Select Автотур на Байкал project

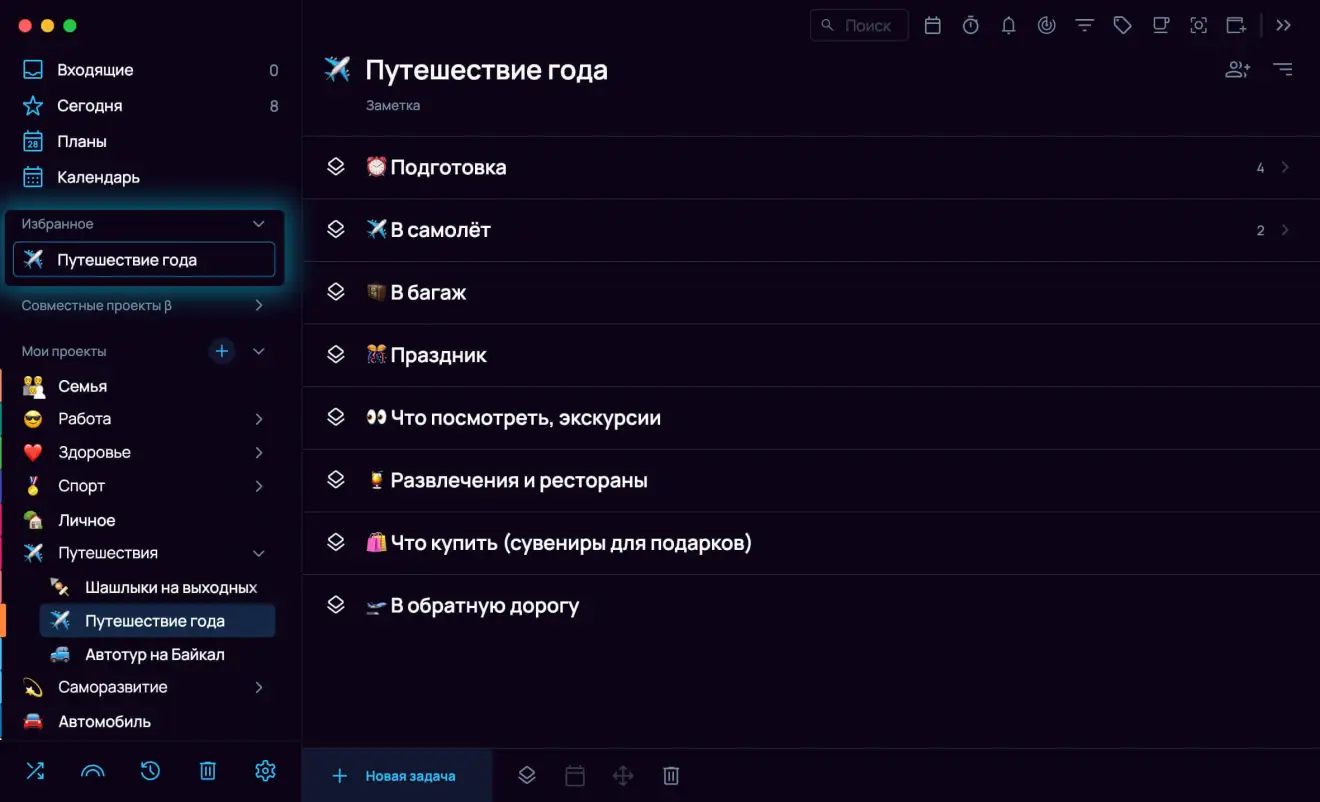coord(154,654)
